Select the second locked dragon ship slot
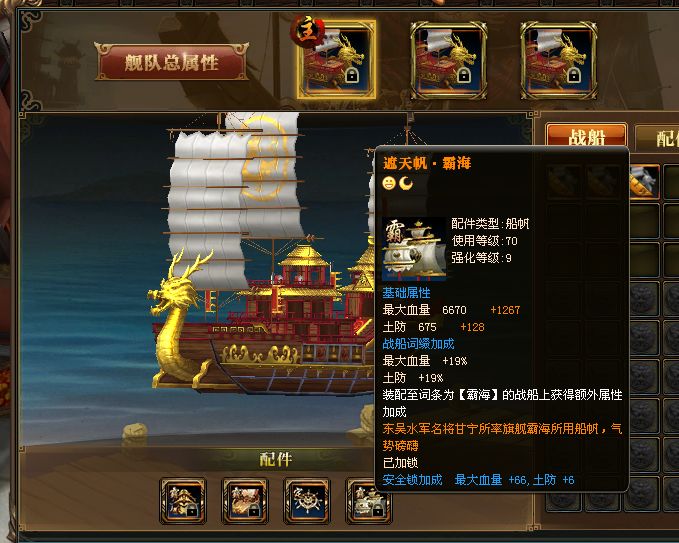This screenshot has height=543, width=679. 449,60
